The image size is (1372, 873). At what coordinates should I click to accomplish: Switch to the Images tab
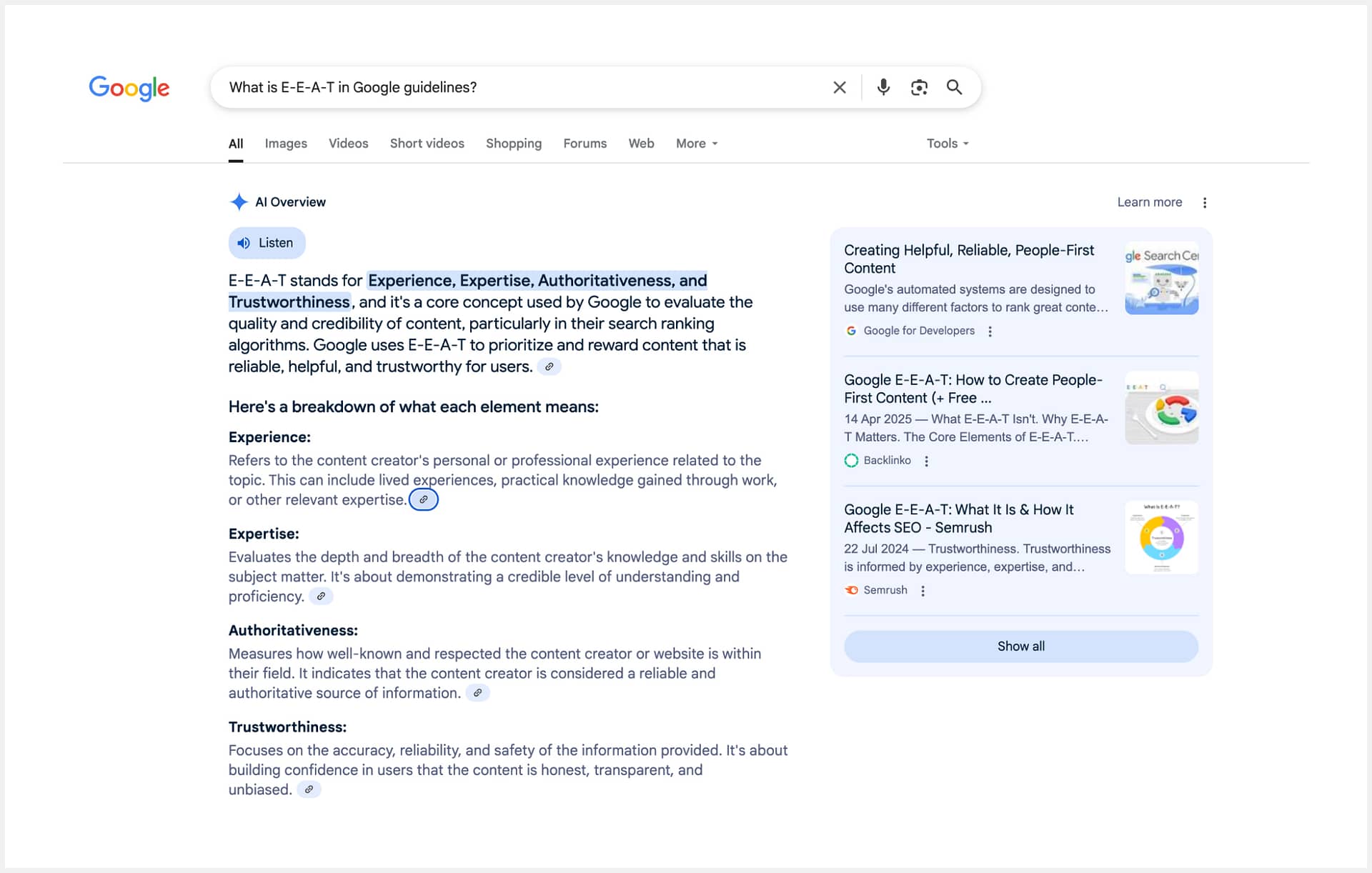pyautogui.click(x=286, y=144)
